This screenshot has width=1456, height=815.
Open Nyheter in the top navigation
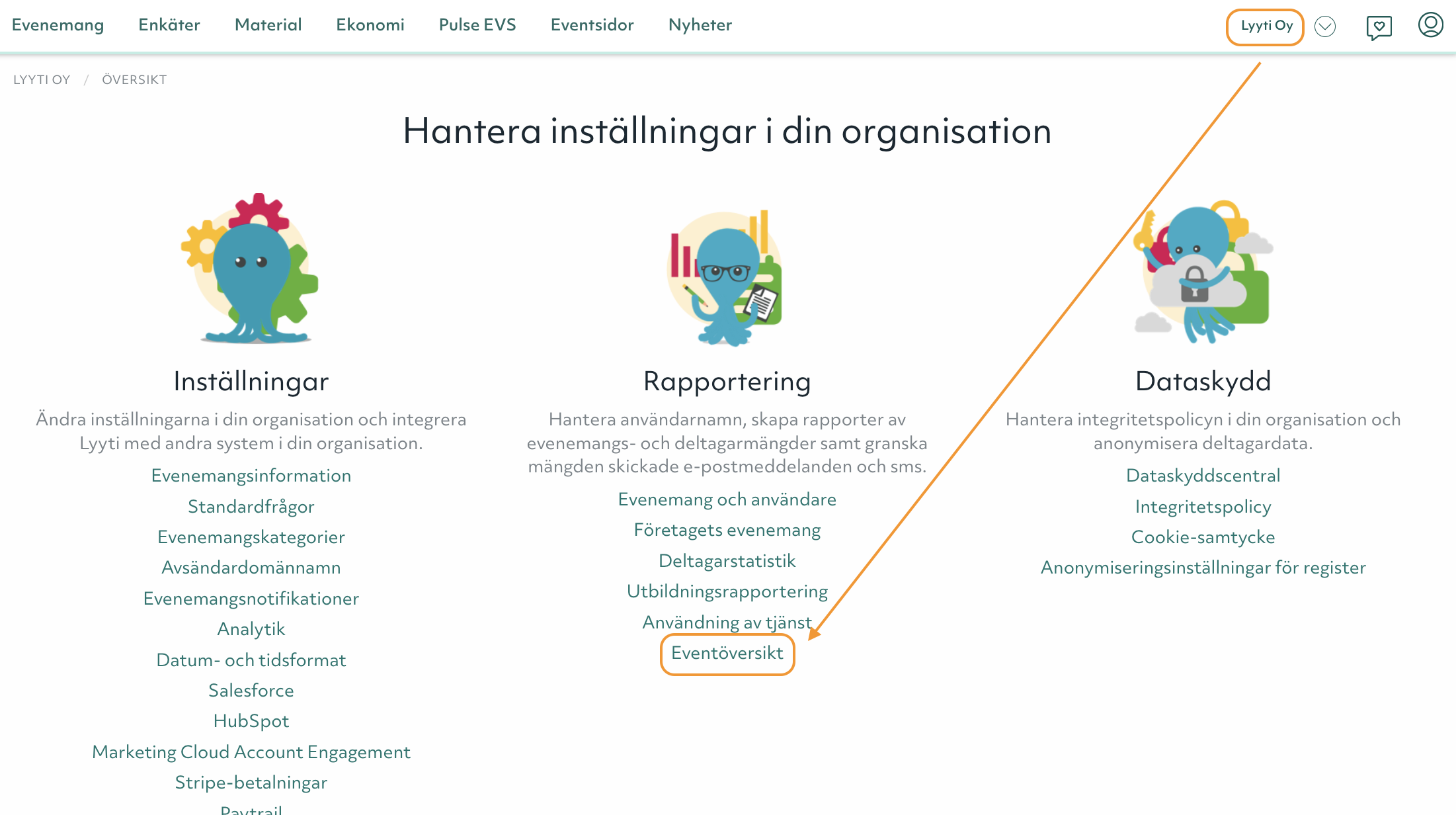point(700,25)
